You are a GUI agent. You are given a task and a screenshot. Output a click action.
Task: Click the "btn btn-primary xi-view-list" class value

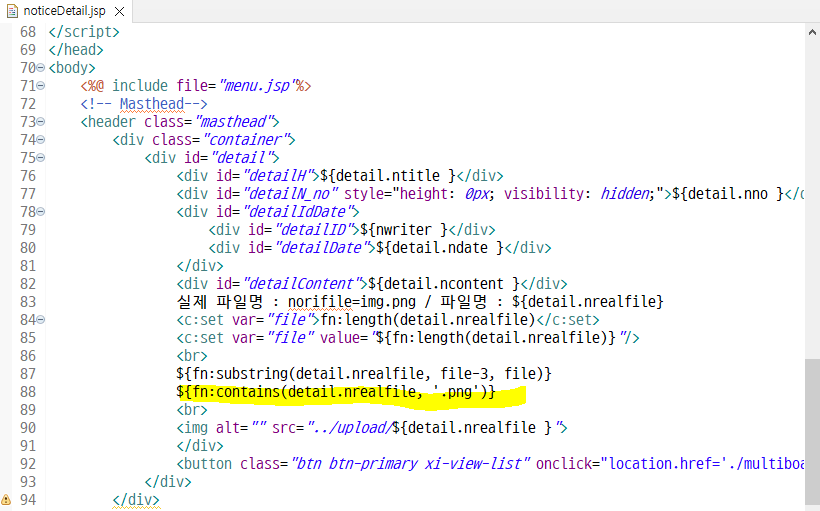(411, 464)
